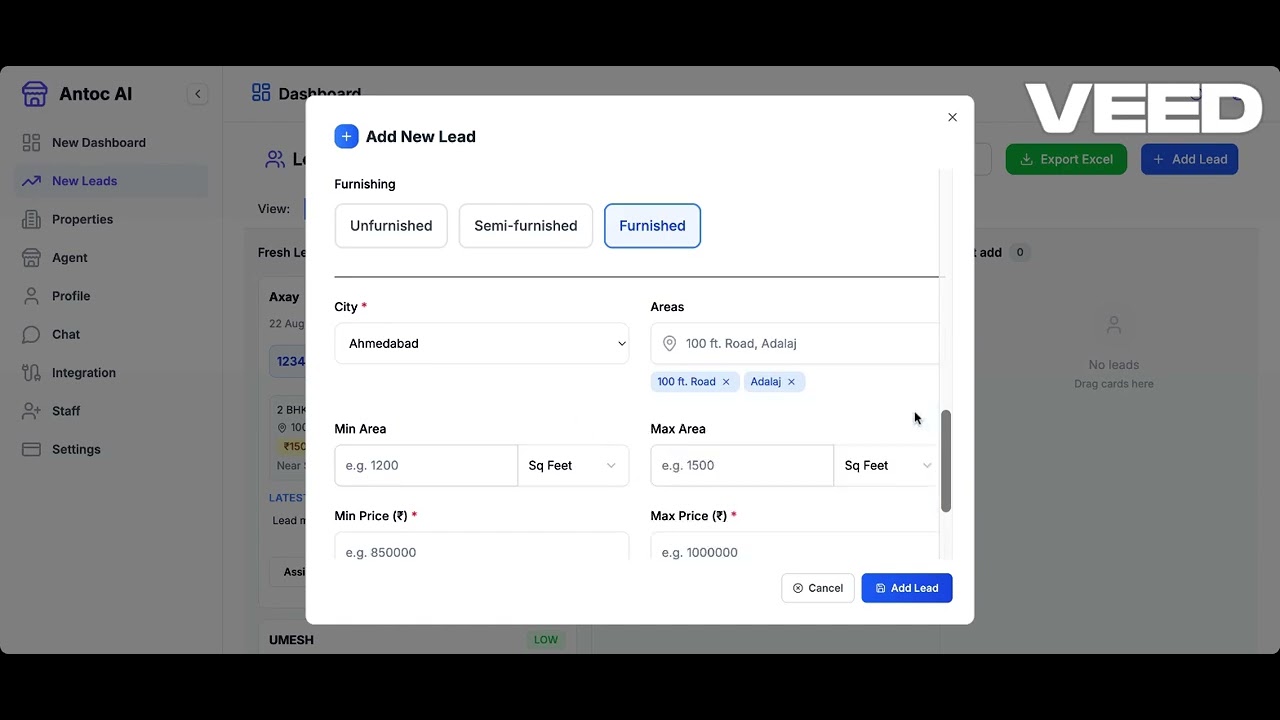This screenshot has height=720, width=1280.
Task: Remove the Adalaj area tag
Action: tap(791, 382)
